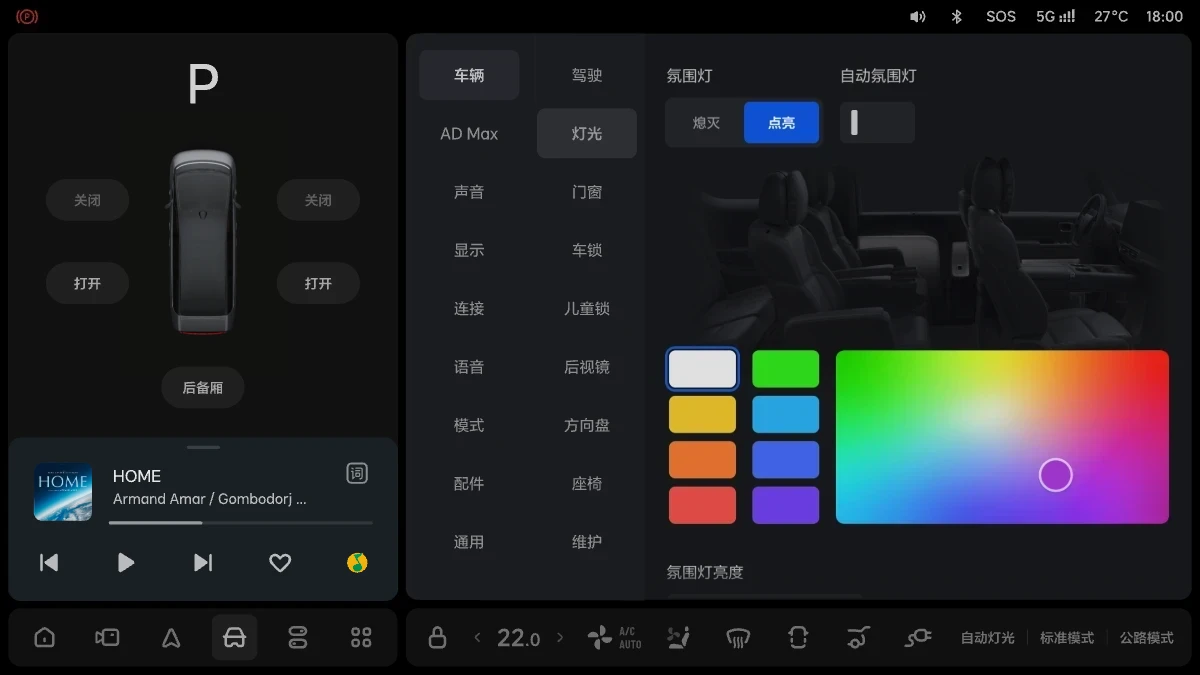Screen dimensions: 1200x675
Task: Toggle the 自动氛围灯 switch
Action: click(x=877, y=123)
